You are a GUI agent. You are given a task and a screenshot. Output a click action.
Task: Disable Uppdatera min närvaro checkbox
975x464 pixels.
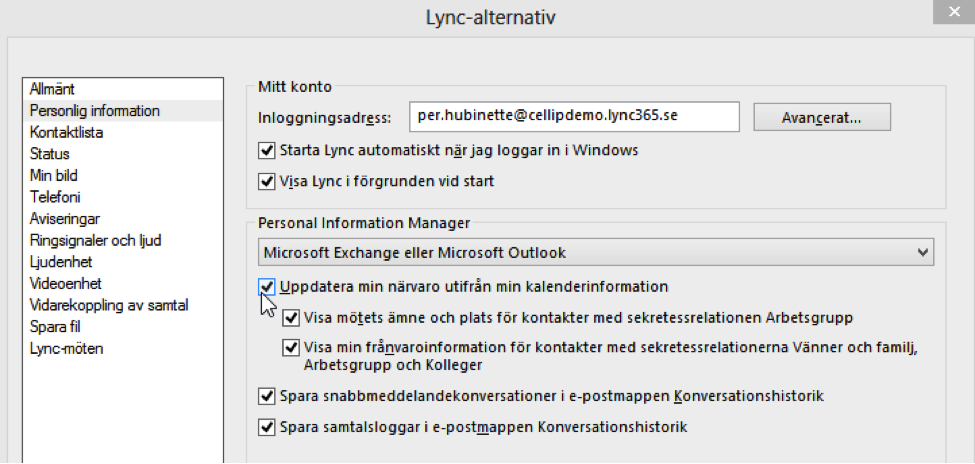tap(267, 287)
